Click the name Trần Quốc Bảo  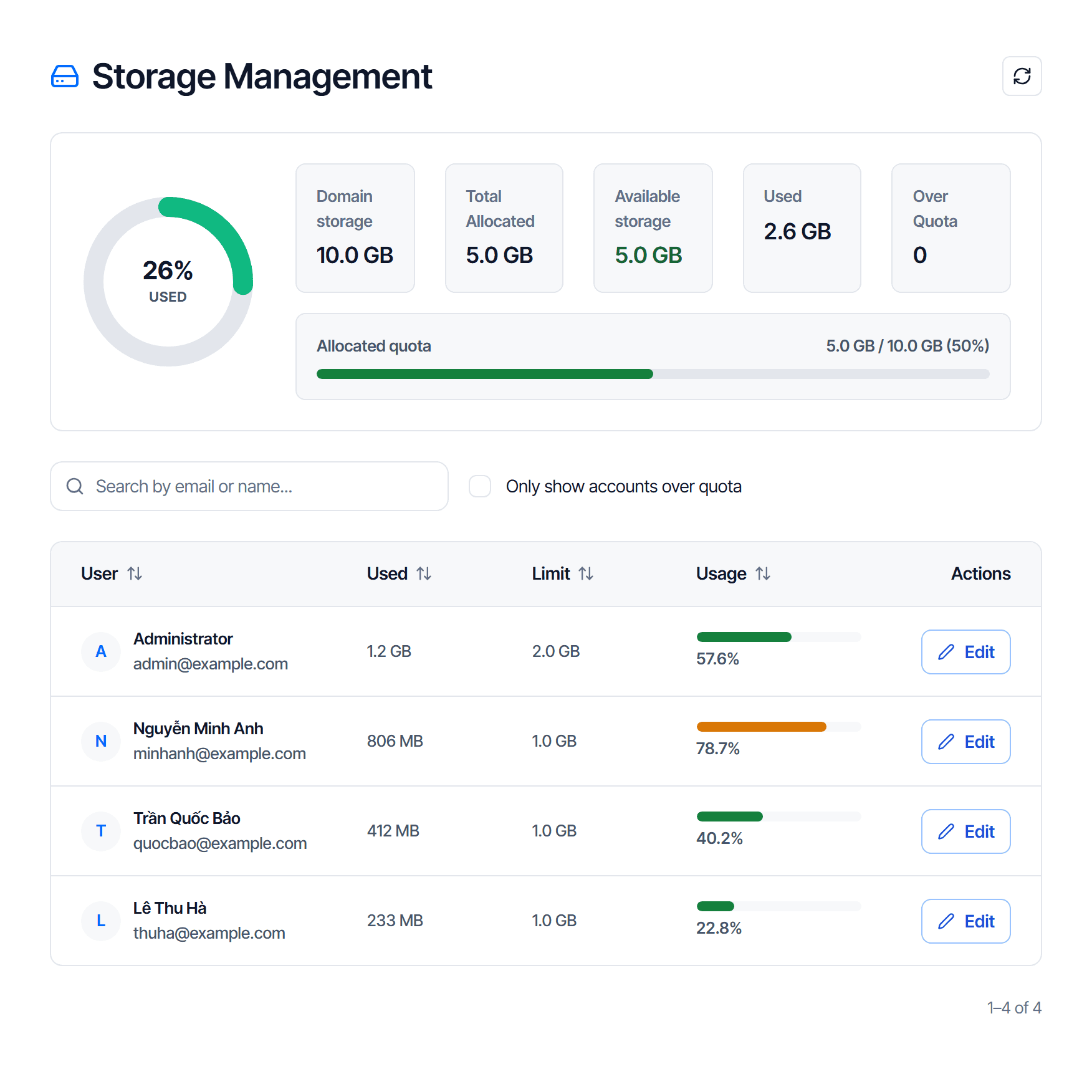click(x=187, y=818)
